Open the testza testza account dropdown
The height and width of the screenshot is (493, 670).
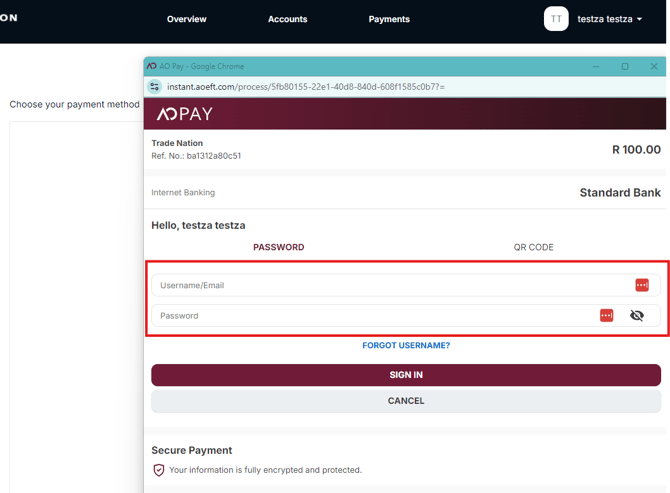pos(610,19)
